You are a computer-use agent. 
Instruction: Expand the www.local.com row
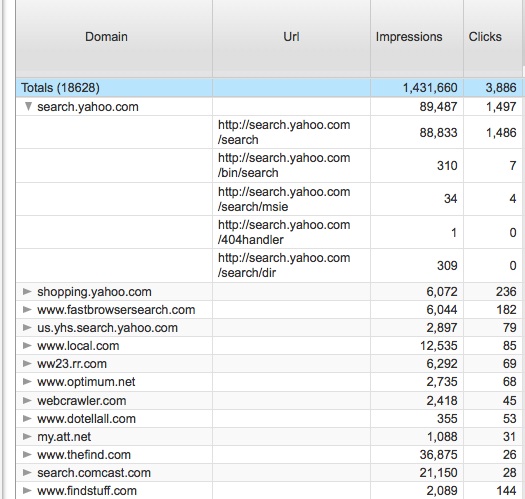(27, 346)
